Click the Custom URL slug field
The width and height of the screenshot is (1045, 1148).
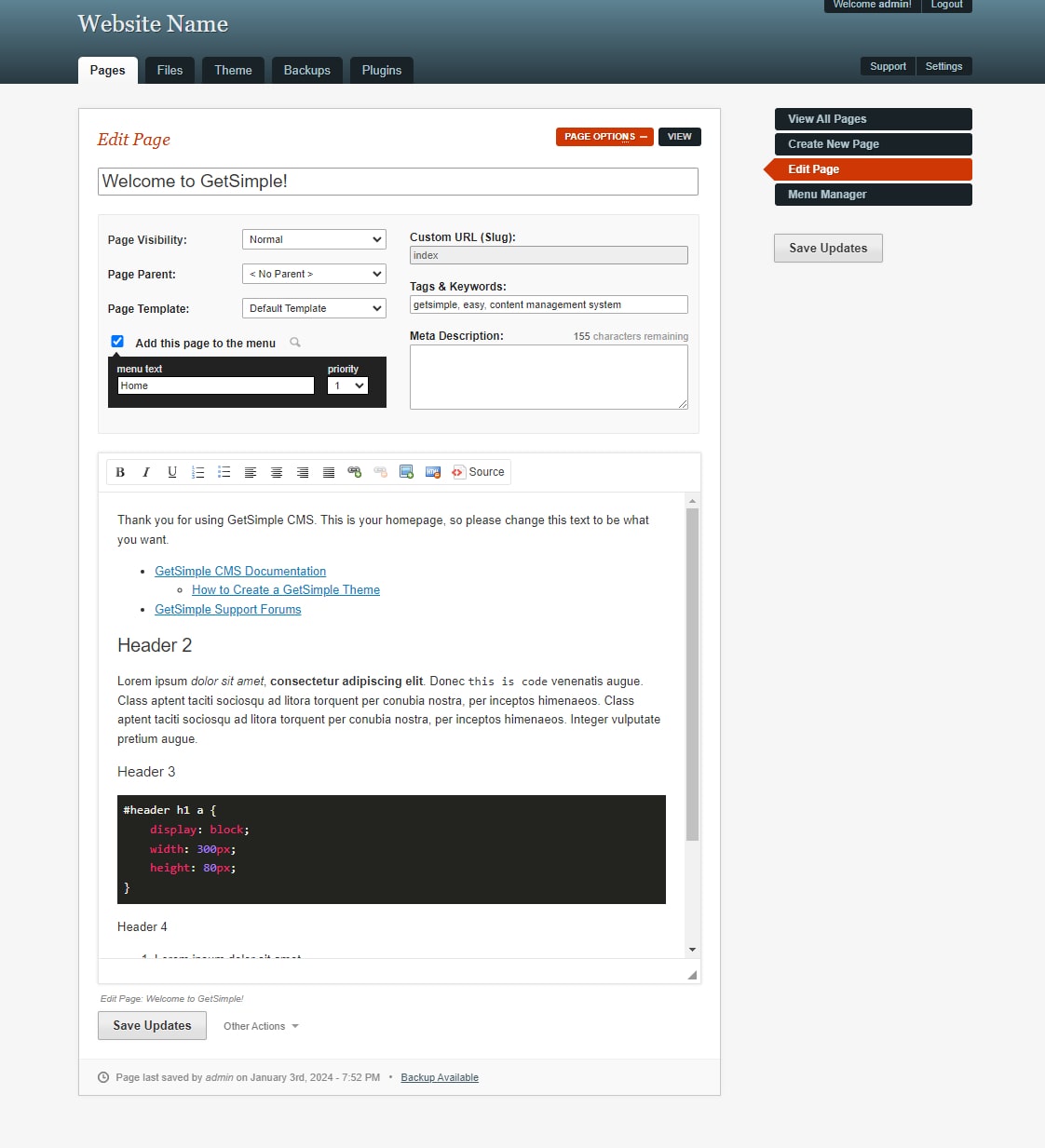coord(549,255)
